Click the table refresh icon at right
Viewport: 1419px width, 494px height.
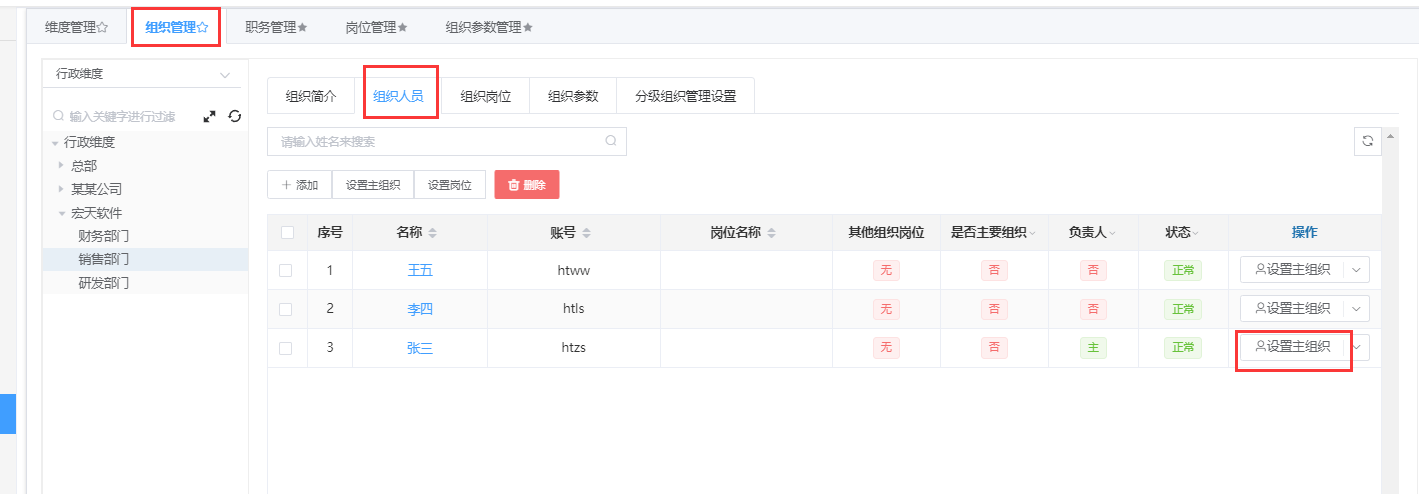point(1367,142)
